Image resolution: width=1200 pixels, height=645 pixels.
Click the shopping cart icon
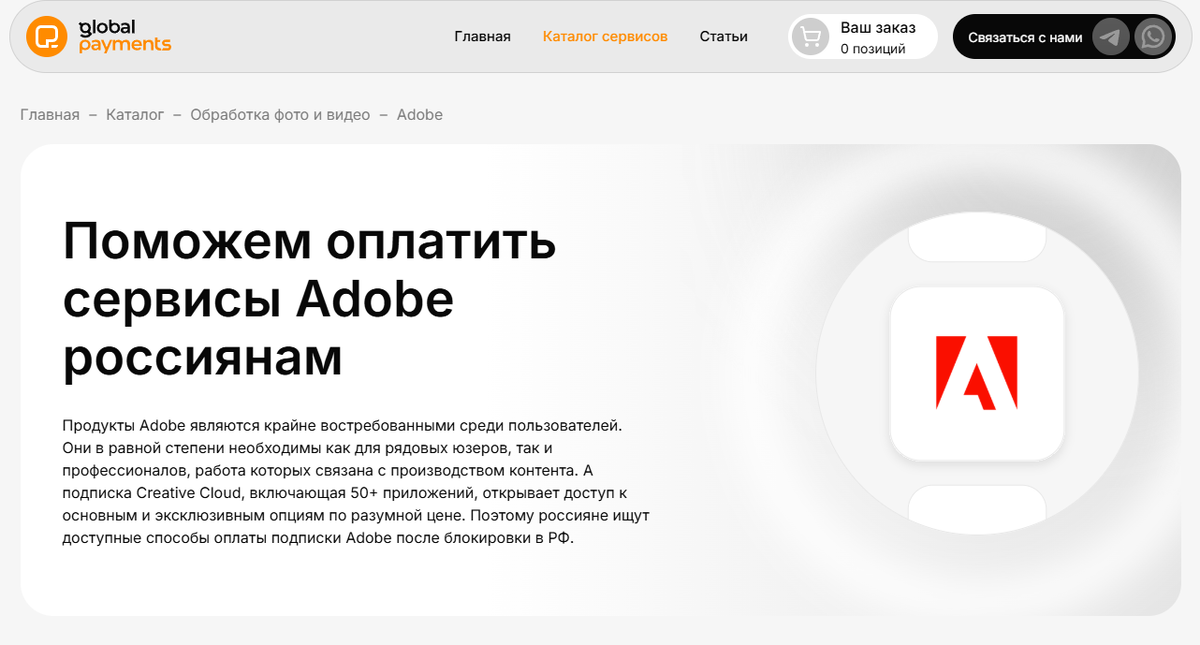tap(811, 37)
